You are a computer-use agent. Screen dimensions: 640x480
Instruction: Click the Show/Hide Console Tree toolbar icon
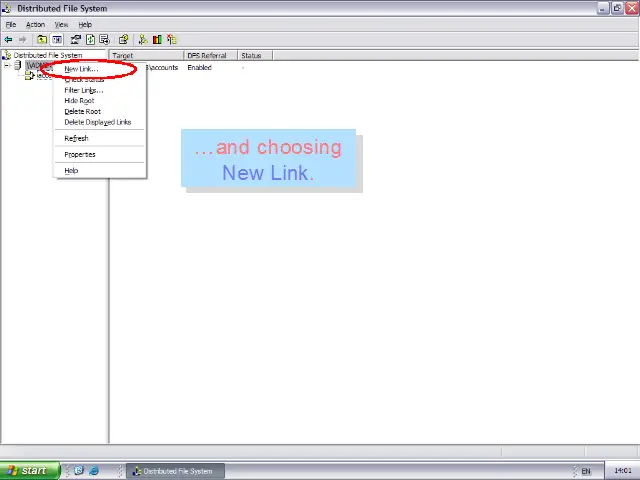(x=57, y=40)
